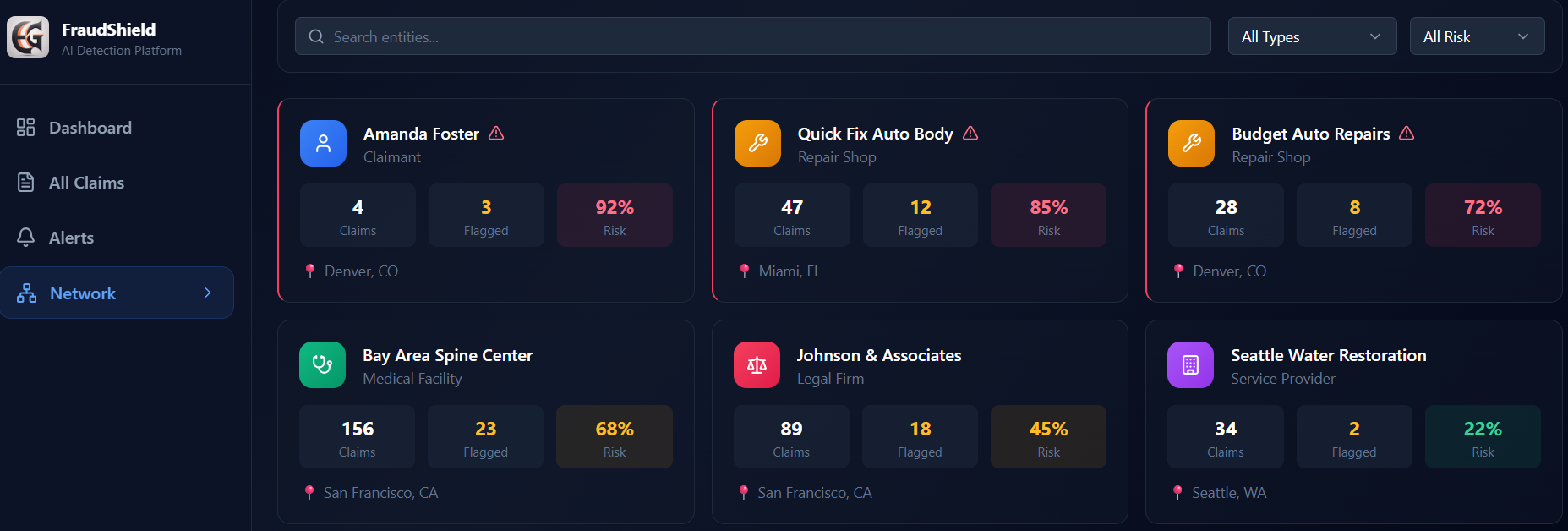Click the 92% Risk badge for Amanda Foster
This screenshot has height=531, width=1568.
pos(615,216)
